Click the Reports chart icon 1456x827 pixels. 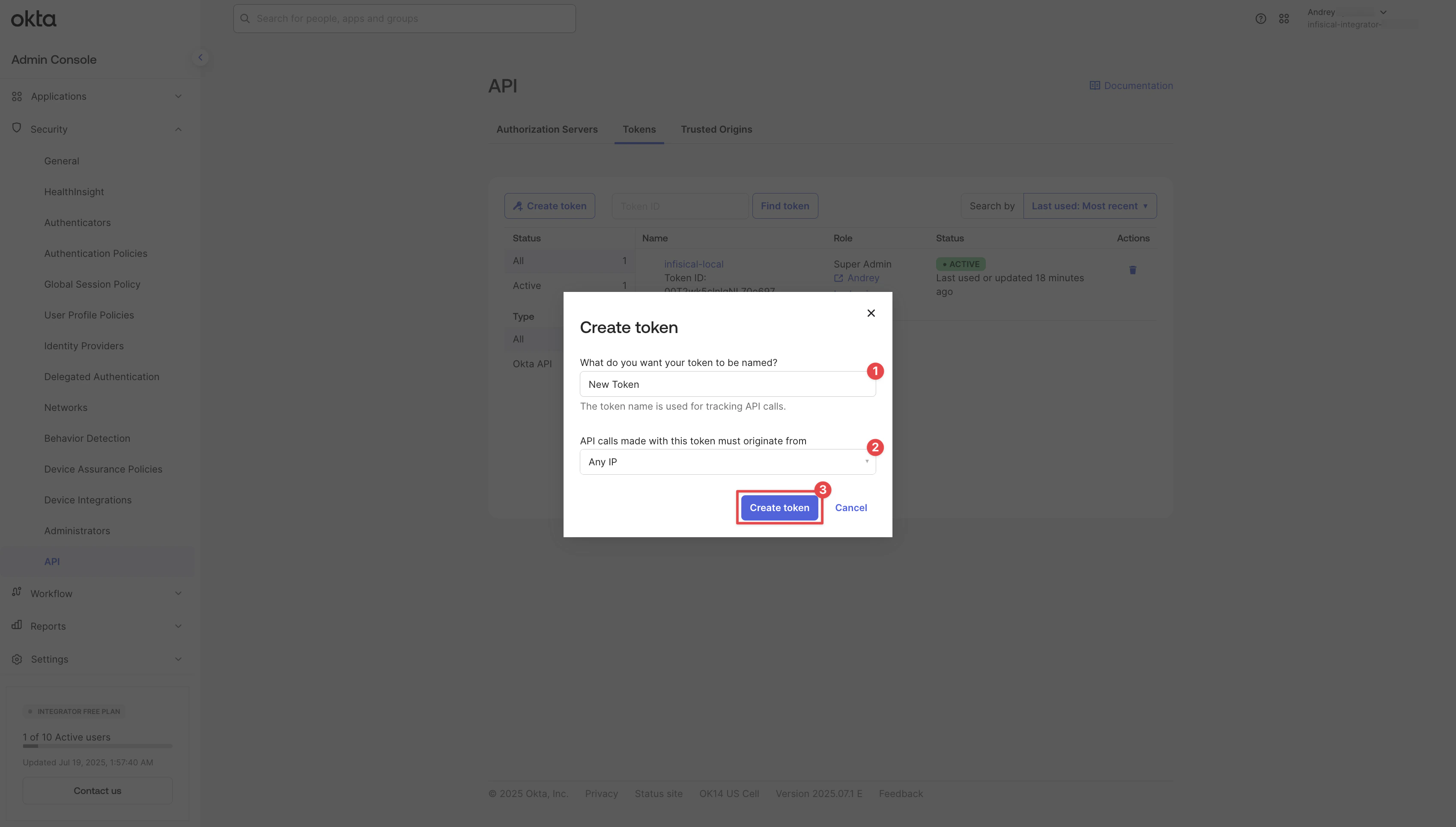[x=16, y=625]
